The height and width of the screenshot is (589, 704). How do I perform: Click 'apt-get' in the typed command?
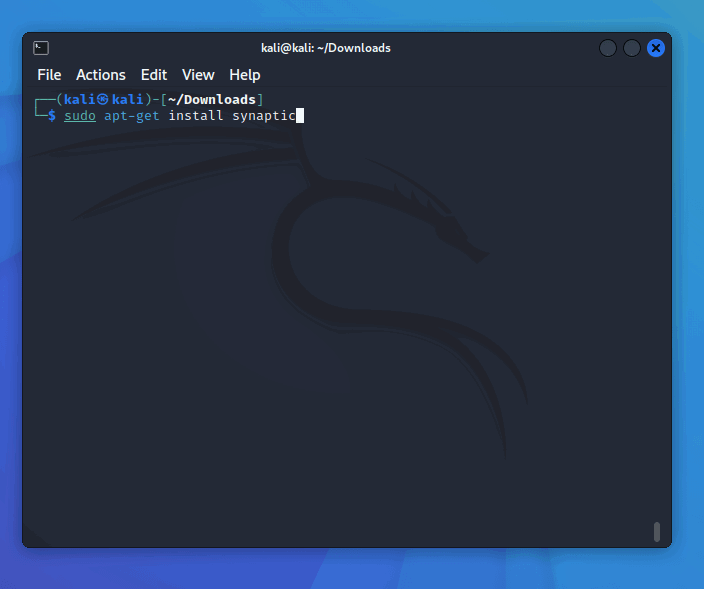coord(132,116)
